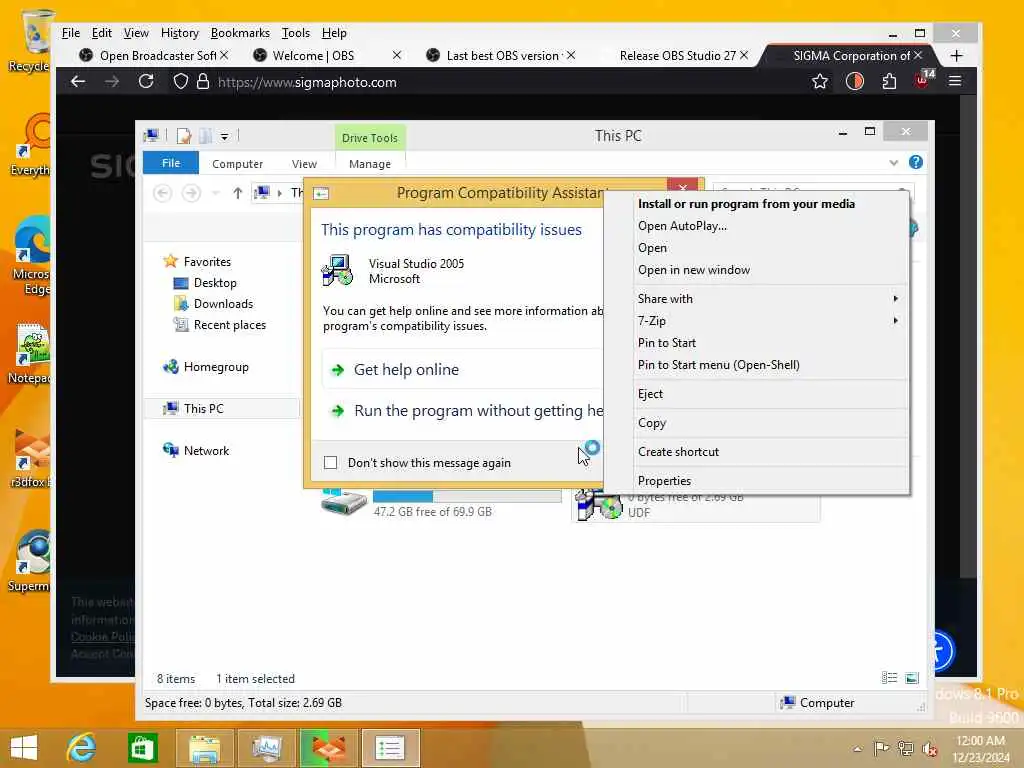
Task: Show hidden tray icons arrow
Action: (x=857, y=748)
